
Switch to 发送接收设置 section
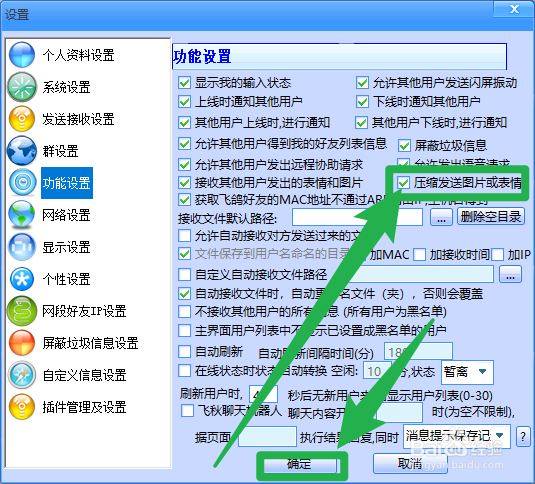pyautogui.click(x=78, y=119)
